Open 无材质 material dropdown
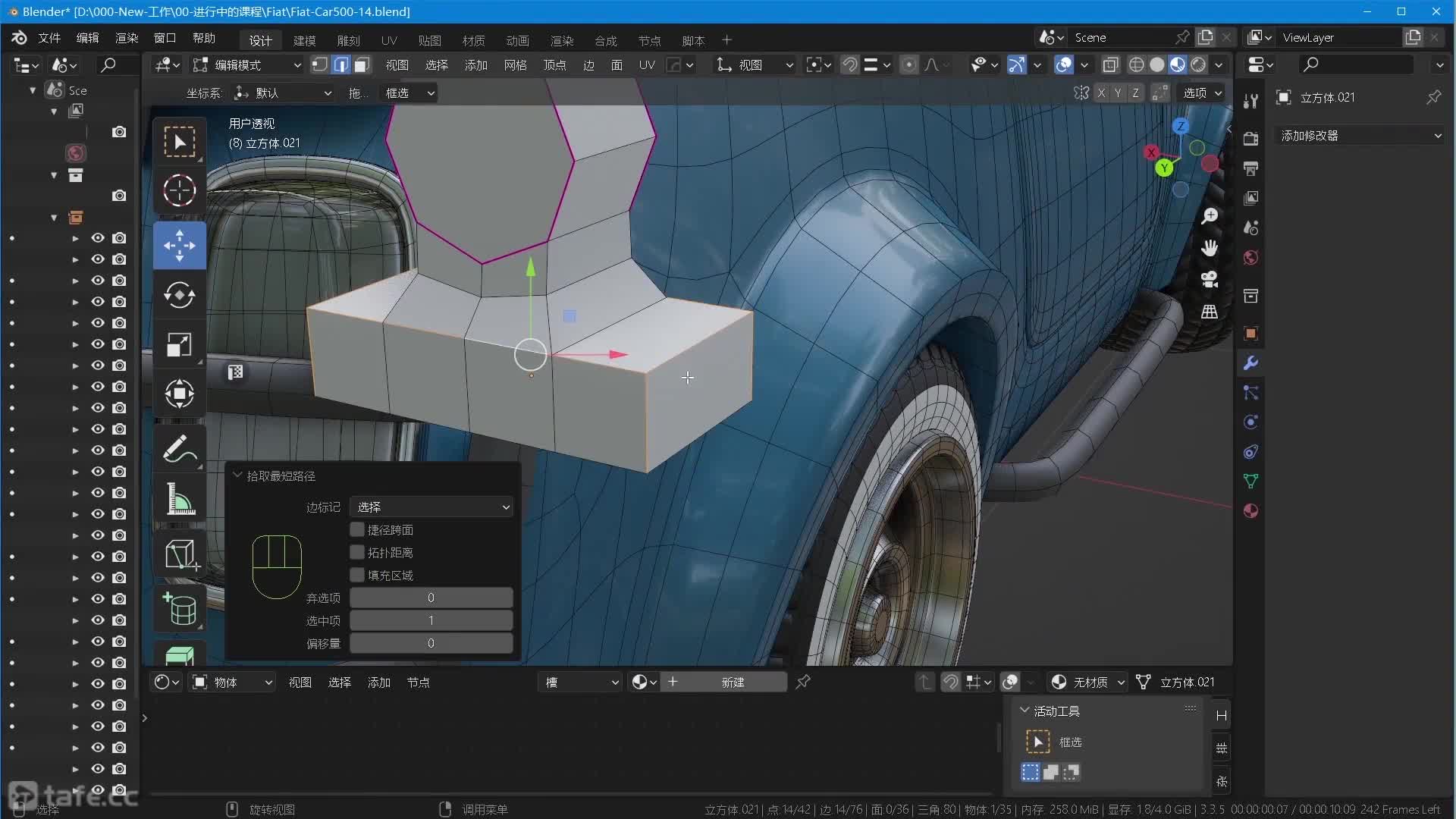This screenshot has width=1456, height=819. point(1087,682)
